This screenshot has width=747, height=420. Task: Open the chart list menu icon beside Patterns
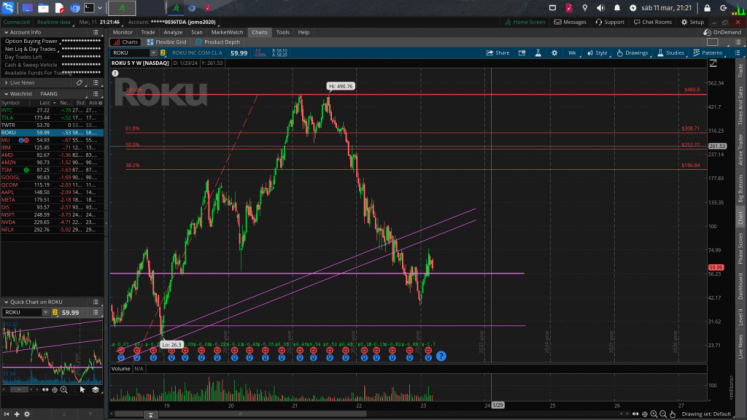click(737, 53)
